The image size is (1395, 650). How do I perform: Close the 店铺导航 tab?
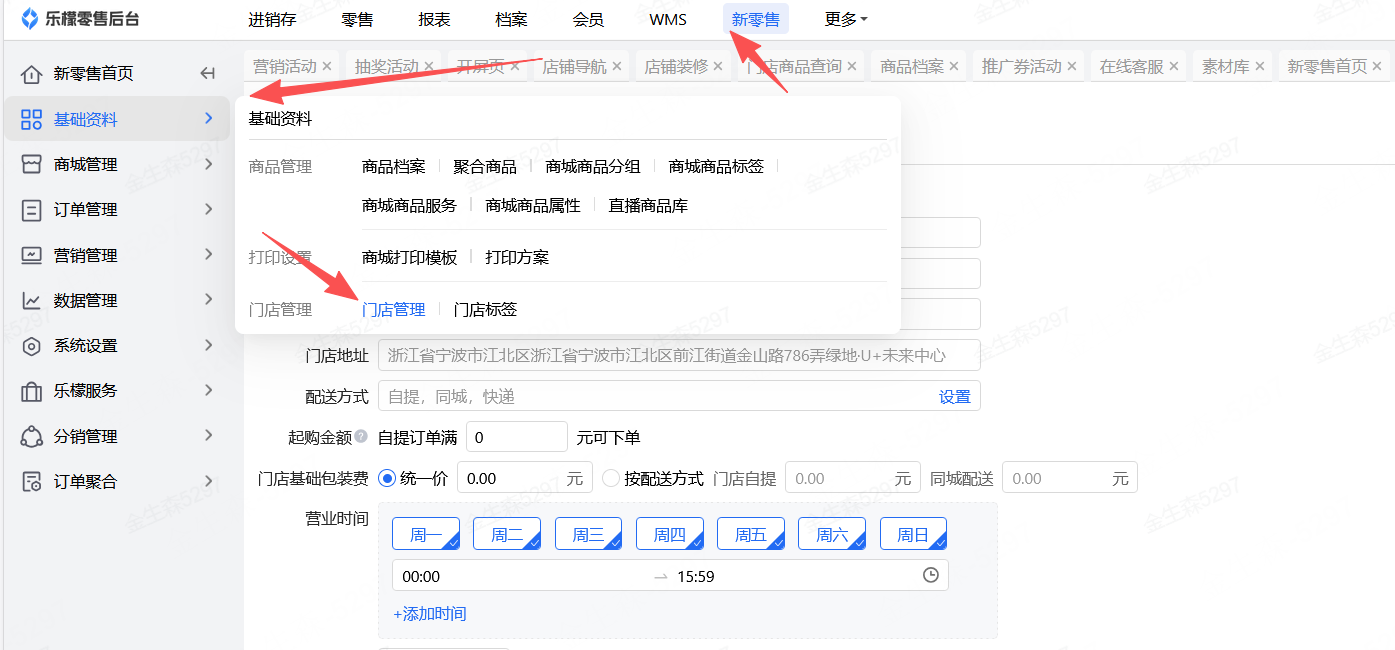[617, 67]
